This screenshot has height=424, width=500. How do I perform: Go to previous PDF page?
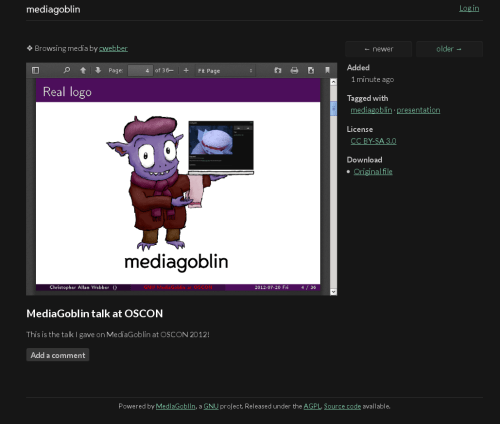[x=83, y=70]
